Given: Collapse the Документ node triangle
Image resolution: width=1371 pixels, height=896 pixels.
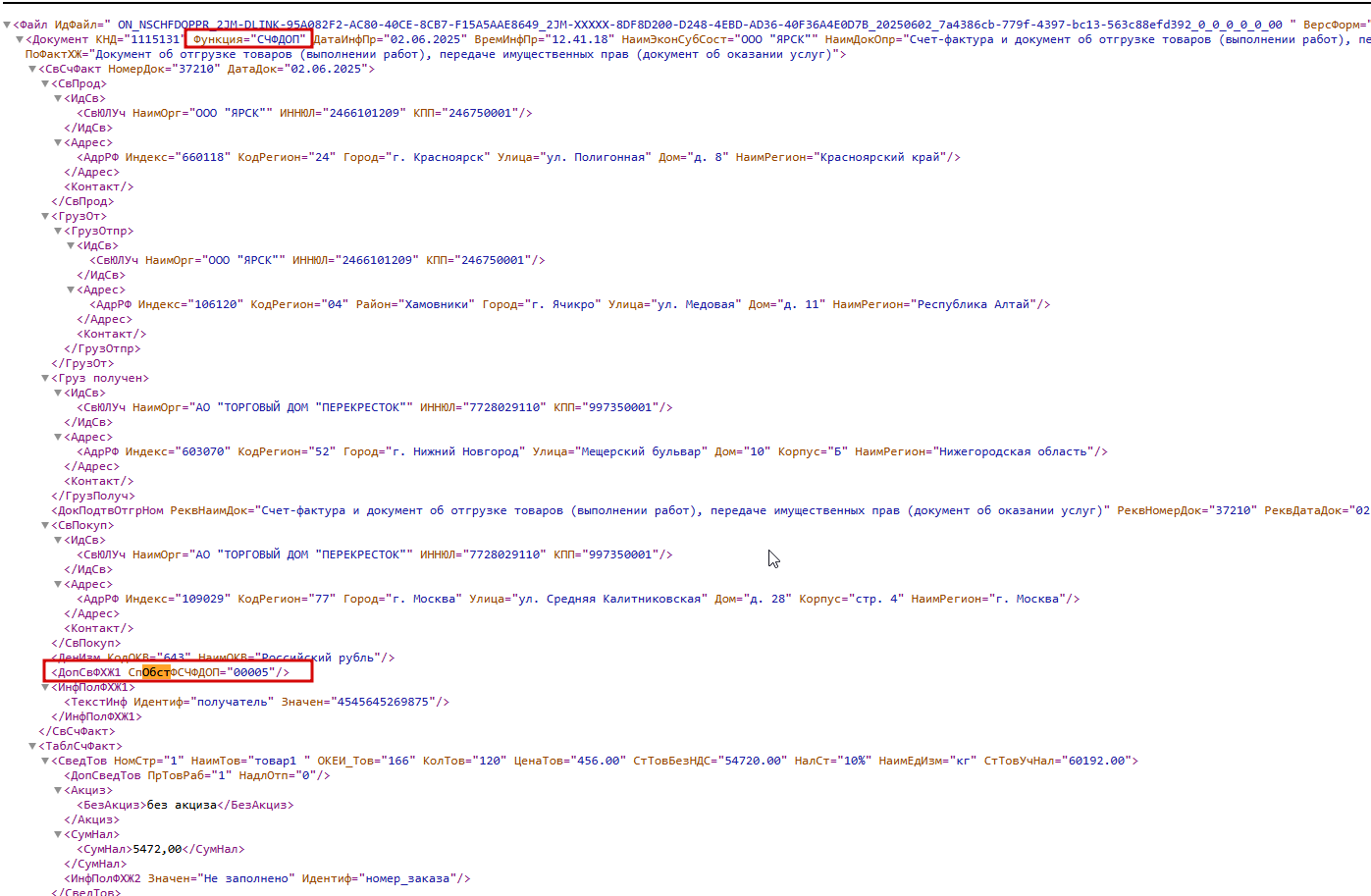Looking at the screenshot, I should 20,39.
